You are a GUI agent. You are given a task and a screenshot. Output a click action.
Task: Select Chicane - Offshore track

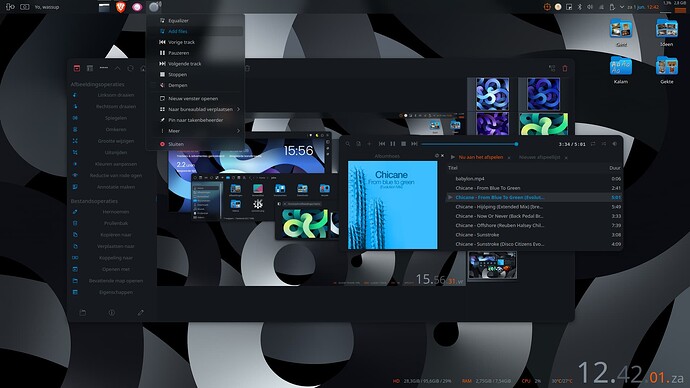(x=534, y=225)
